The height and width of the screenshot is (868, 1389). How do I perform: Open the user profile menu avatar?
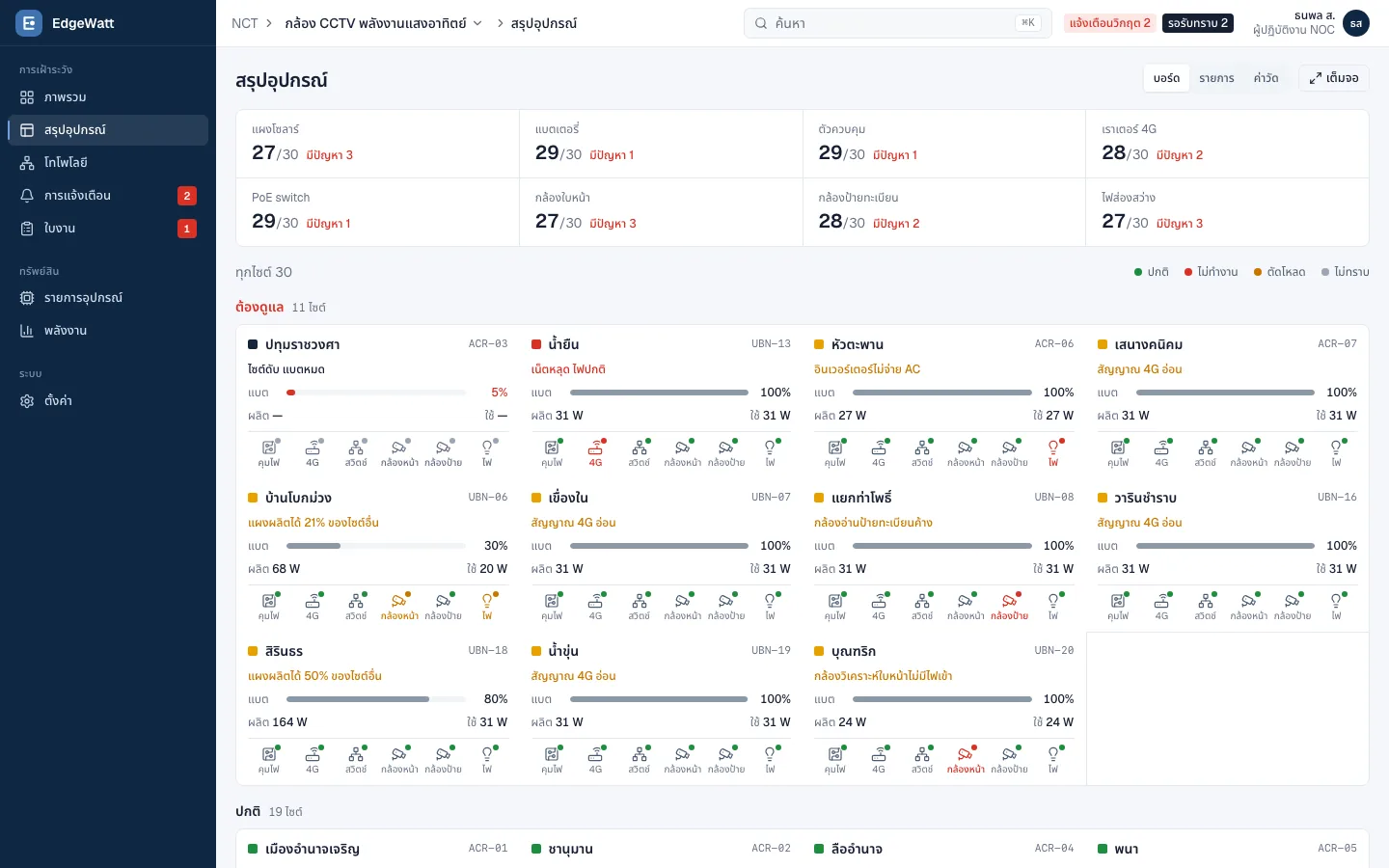1356,23
